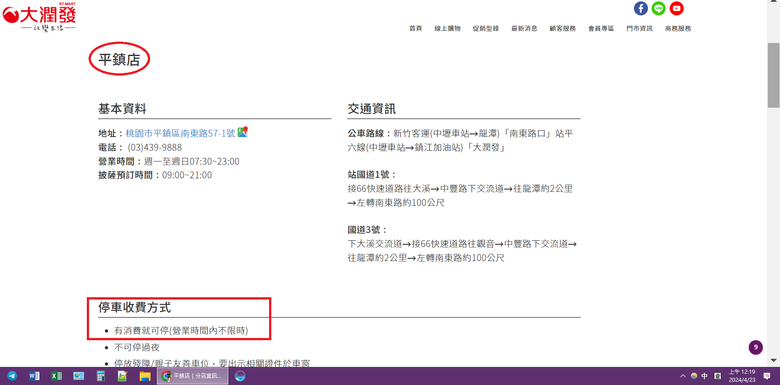Click the 交通資訊 section heading
This screenshot has height=385, width=780.
click(x=371, y=109)
